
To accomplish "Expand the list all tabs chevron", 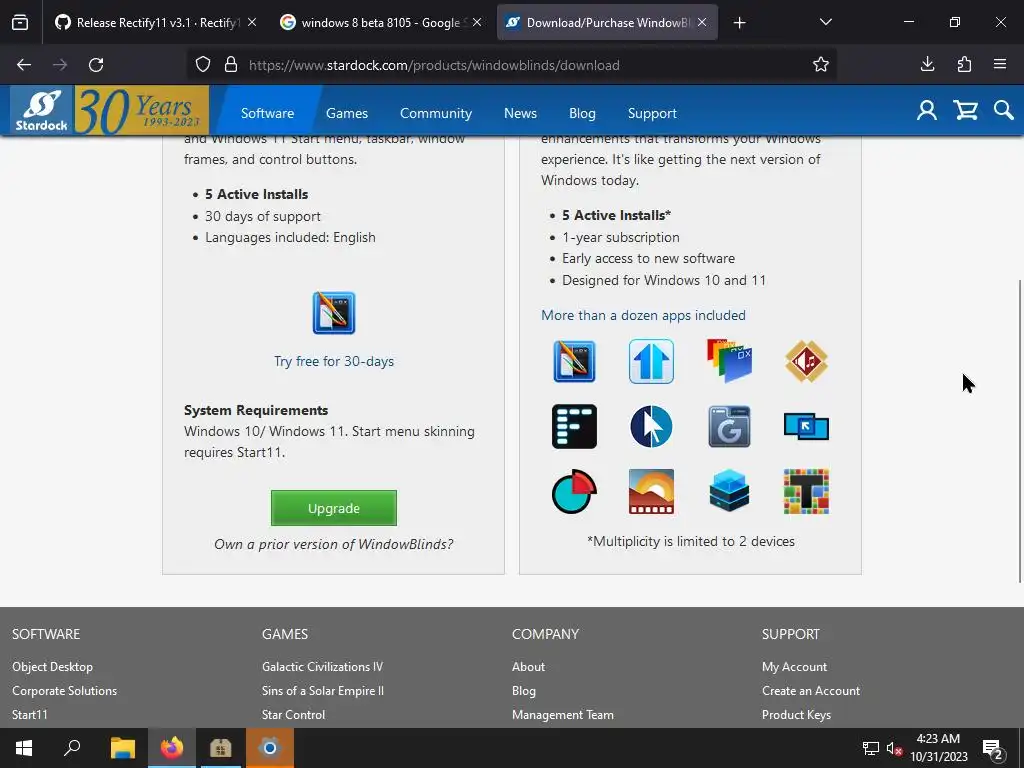I will (x=825, y=22).
